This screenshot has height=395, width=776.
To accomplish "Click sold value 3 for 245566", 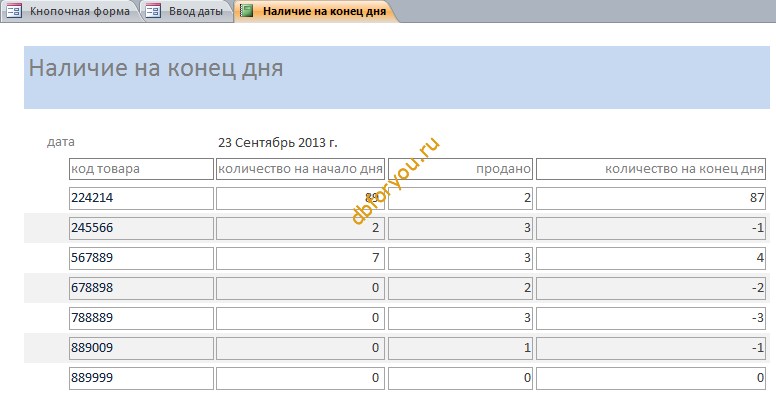I will (460, 228).
